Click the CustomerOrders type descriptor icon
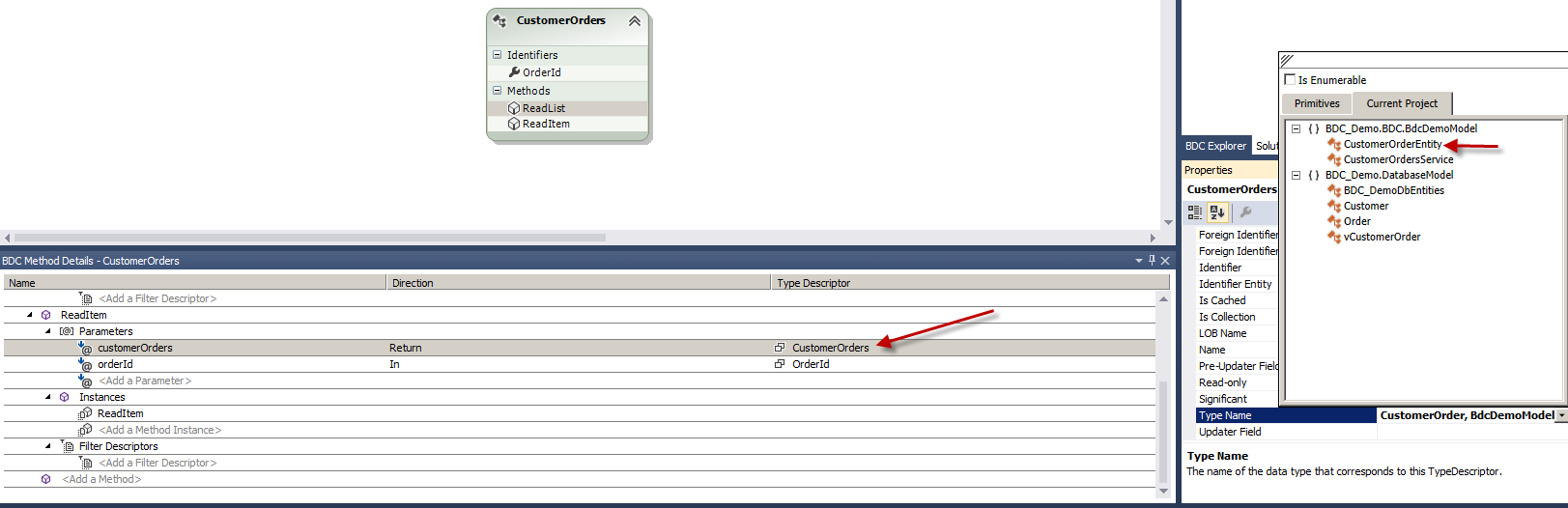 [x=780, y=348]
